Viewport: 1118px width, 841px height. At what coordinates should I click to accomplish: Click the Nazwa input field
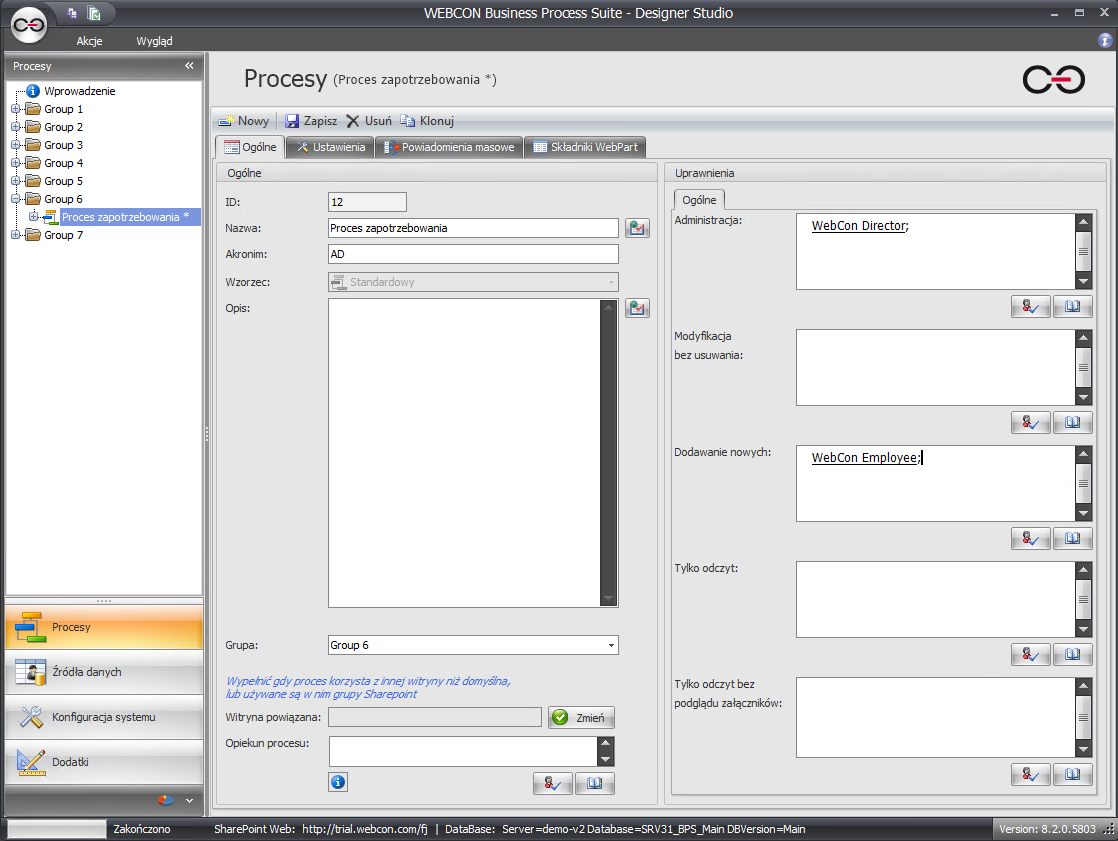tap(473, 228)
